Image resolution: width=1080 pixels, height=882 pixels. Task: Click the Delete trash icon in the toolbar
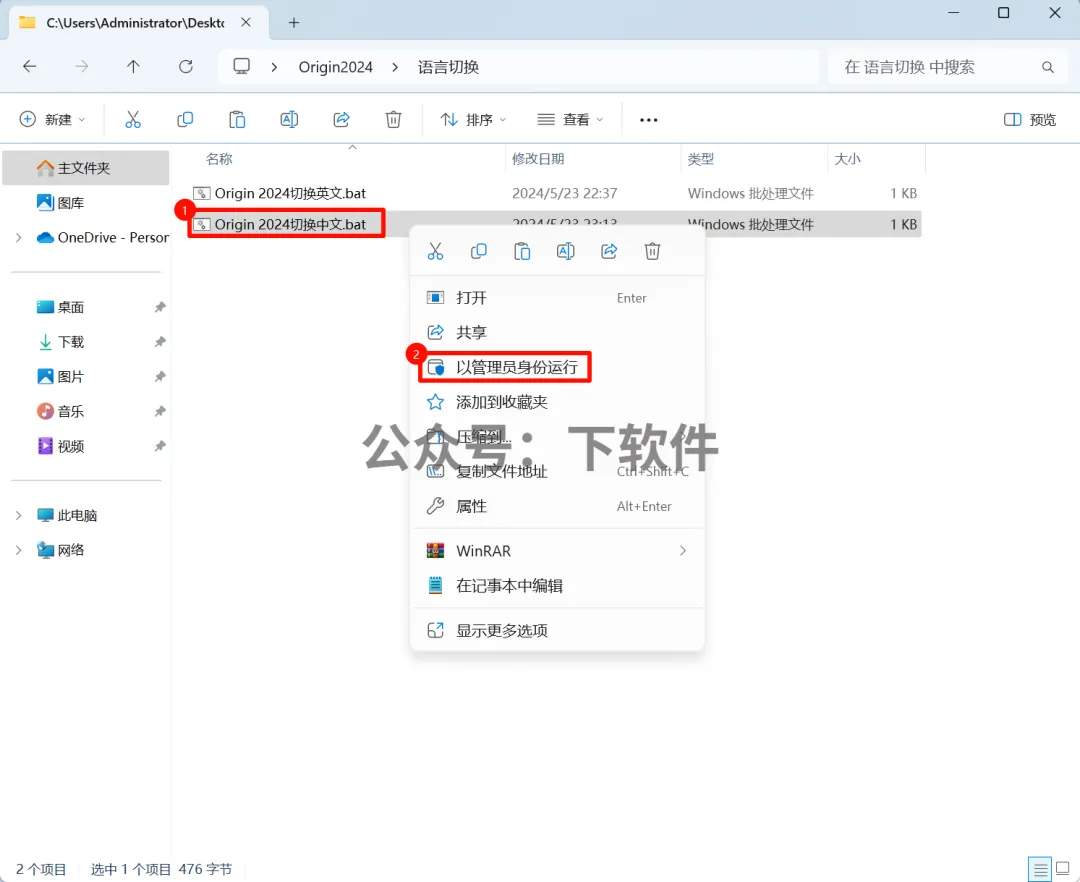(393, 120)
